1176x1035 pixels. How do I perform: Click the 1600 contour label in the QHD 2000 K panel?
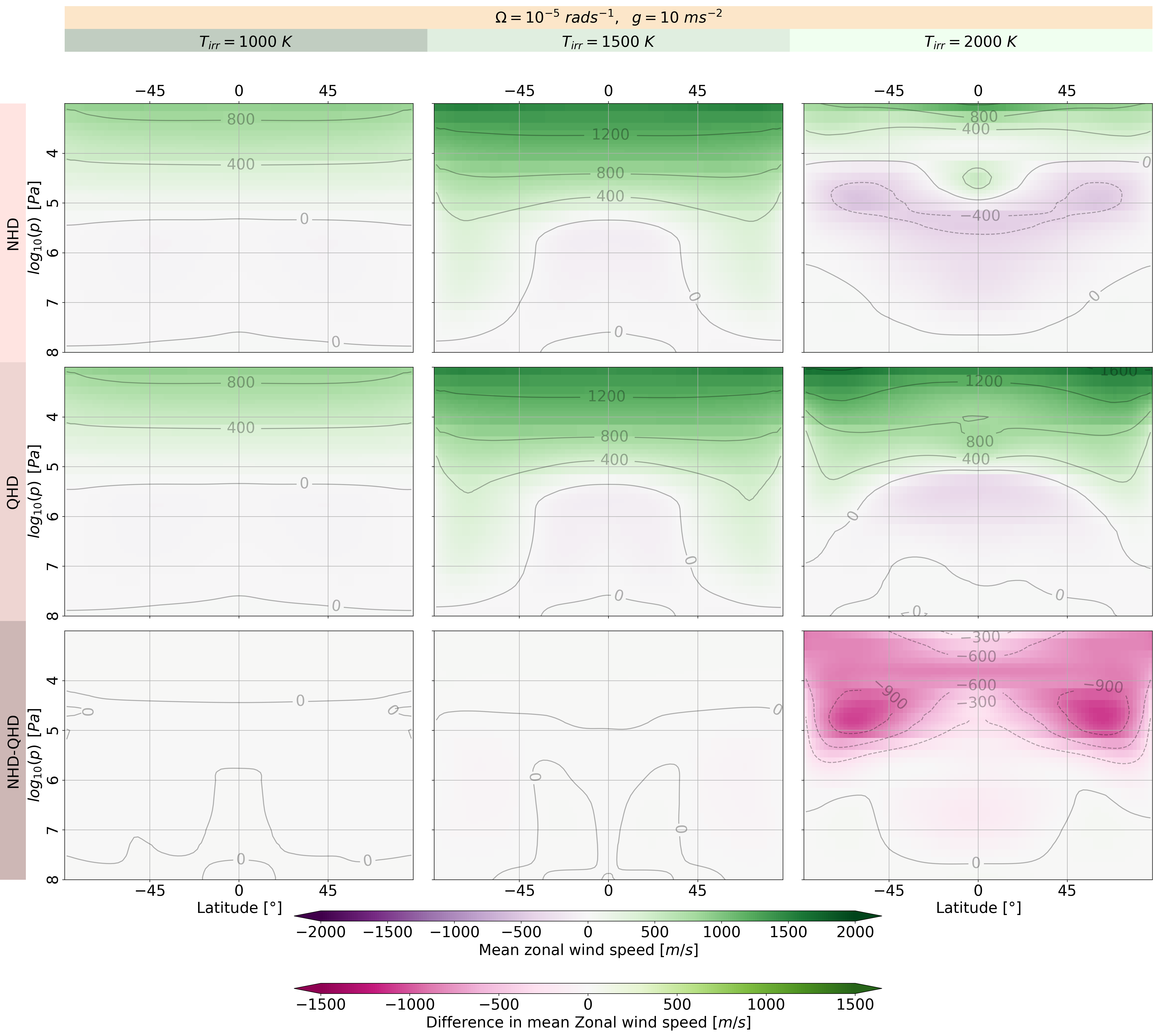[x=1120, y=372]
